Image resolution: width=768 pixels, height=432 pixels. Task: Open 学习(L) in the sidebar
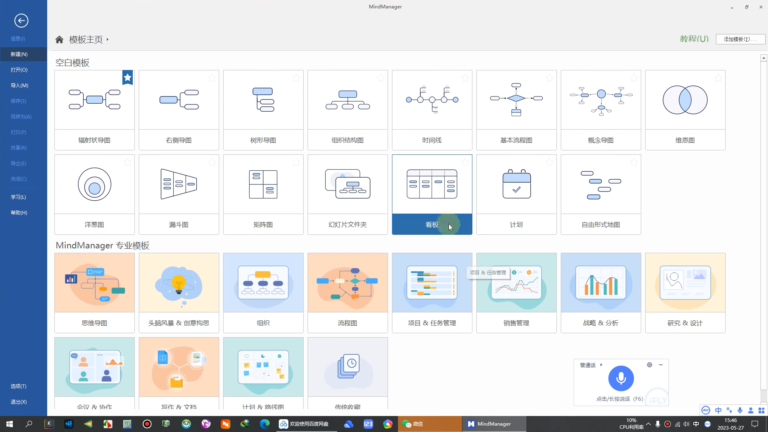(18, 197)
